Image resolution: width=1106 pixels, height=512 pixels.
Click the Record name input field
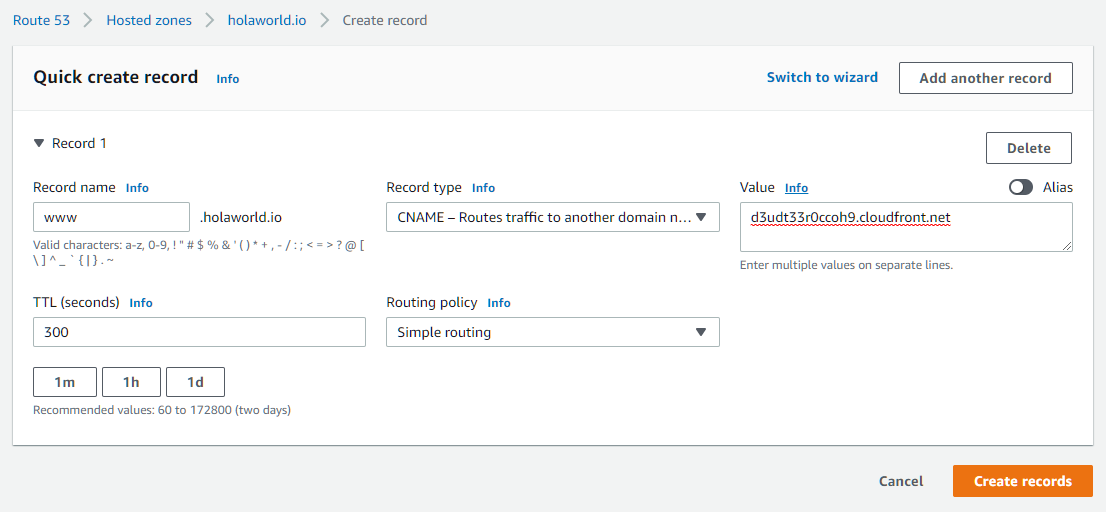coord(111,217)
